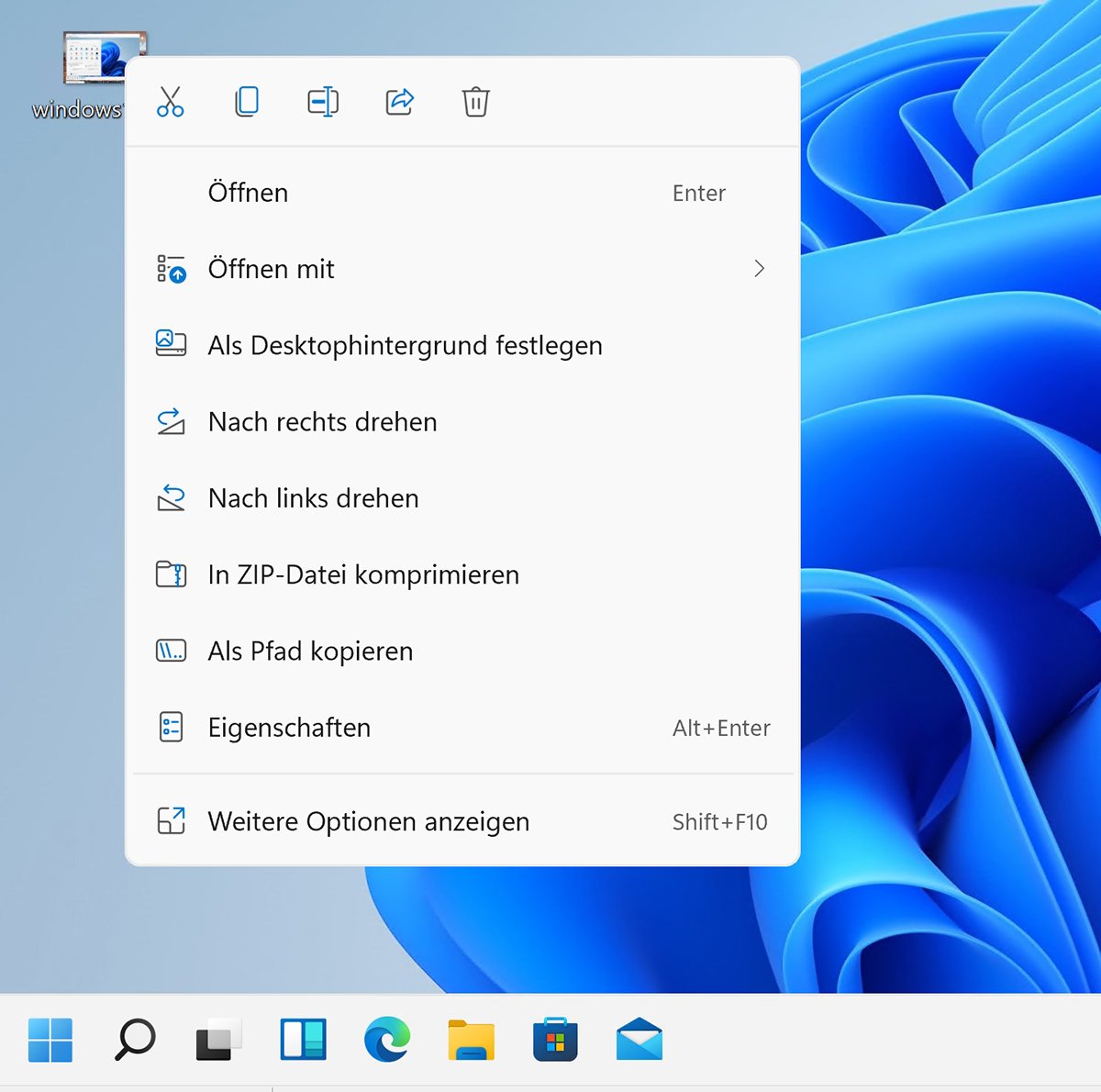
Task: Open the Öffnen mit submenu
Action: click(462, 269)
